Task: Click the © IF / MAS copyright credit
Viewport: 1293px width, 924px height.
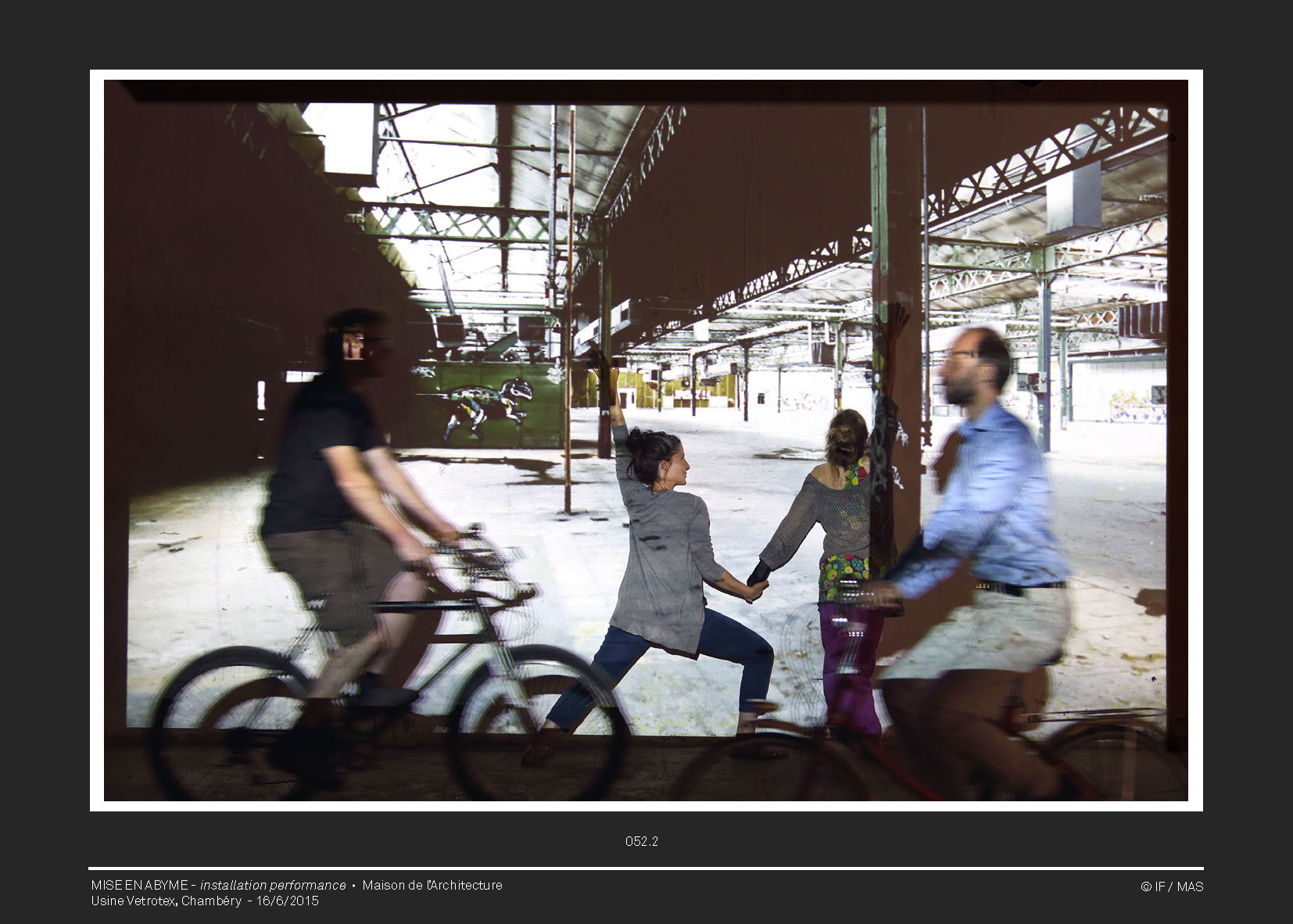Action: point(1171,886)
